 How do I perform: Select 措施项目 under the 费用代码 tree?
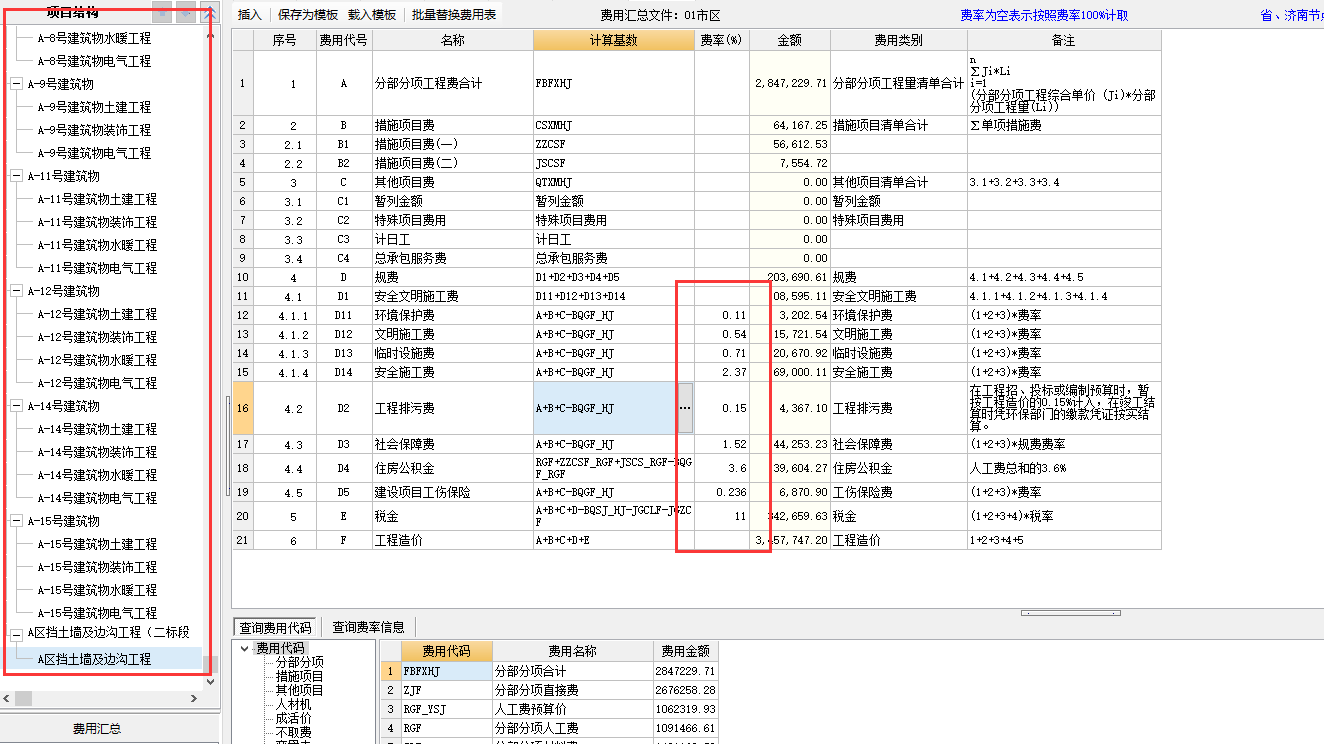click(299, 676)
